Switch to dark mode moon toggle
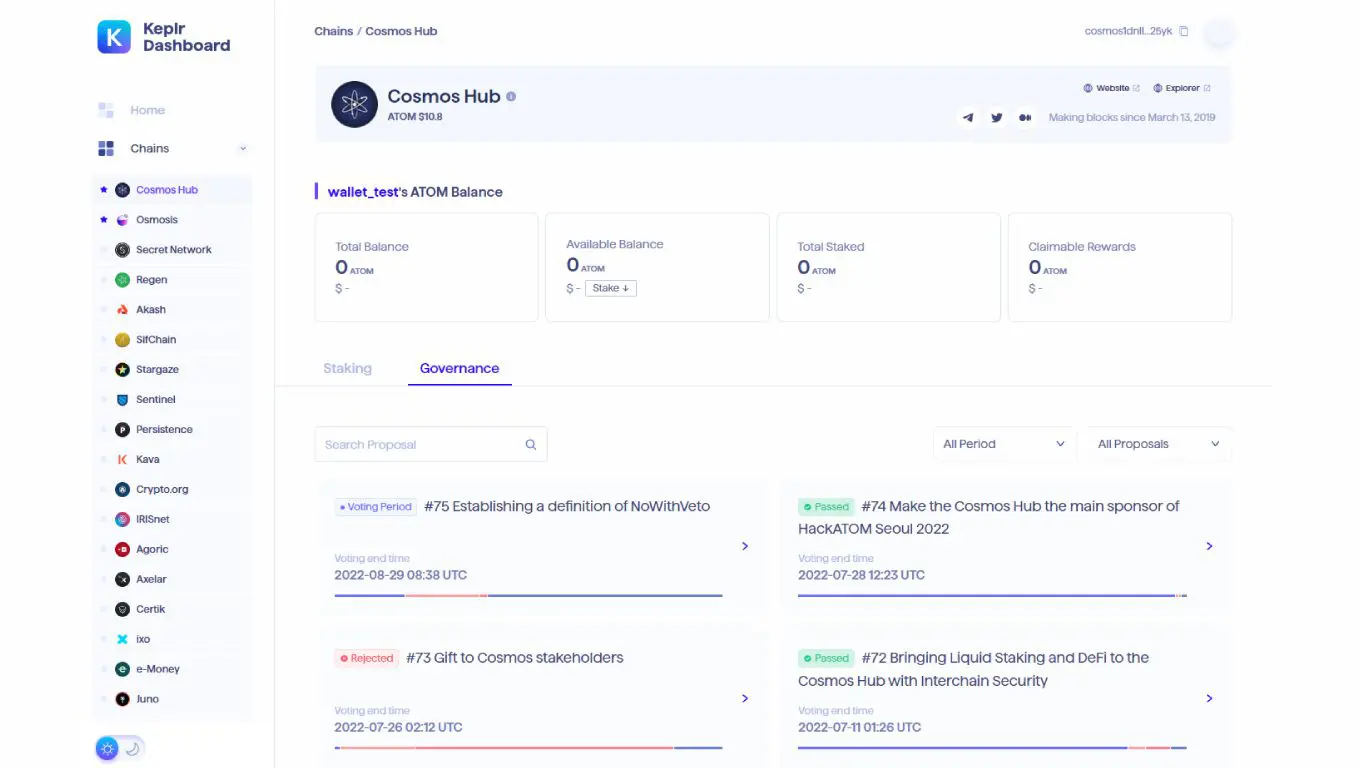The height and width of the screenshot is (768, 1360). [x=132, y=748]
